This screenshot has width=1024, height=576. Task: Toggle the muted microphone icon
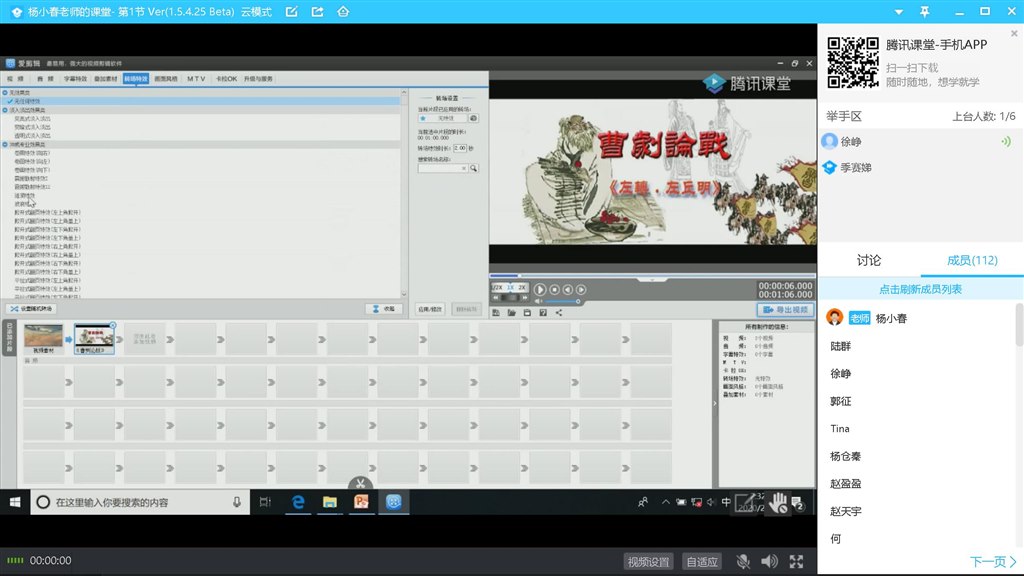point(743,562)
